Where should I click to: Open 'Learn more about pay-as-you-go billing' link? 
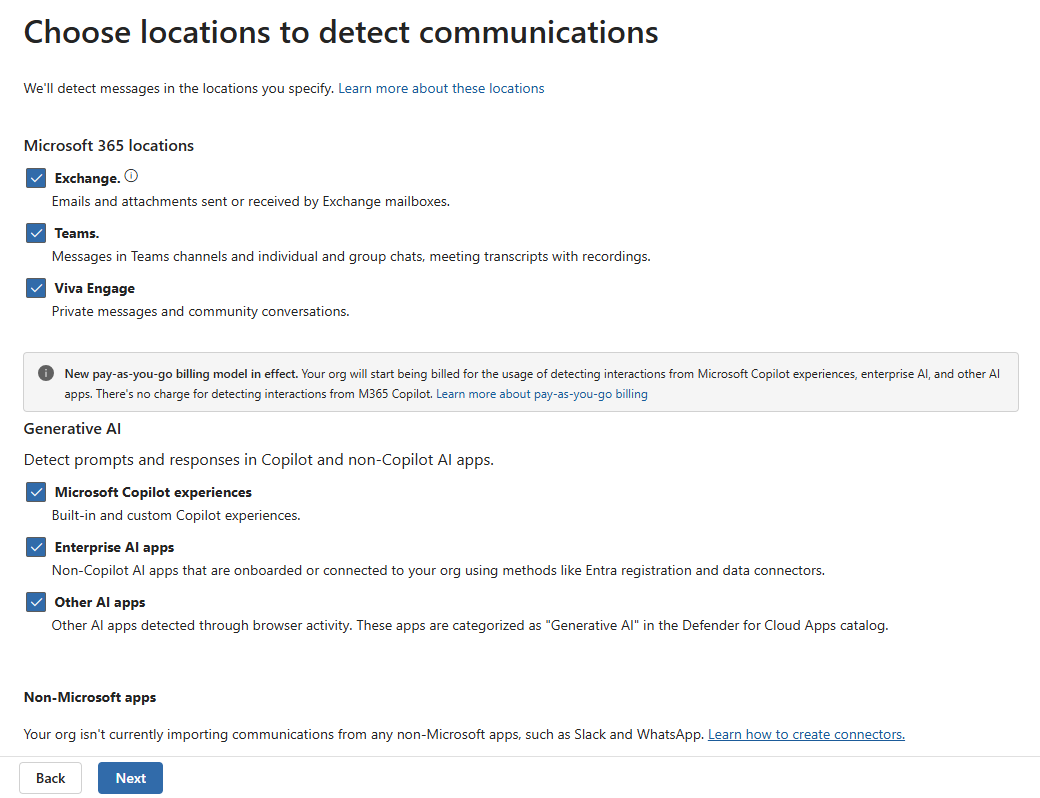coord(542,394)
